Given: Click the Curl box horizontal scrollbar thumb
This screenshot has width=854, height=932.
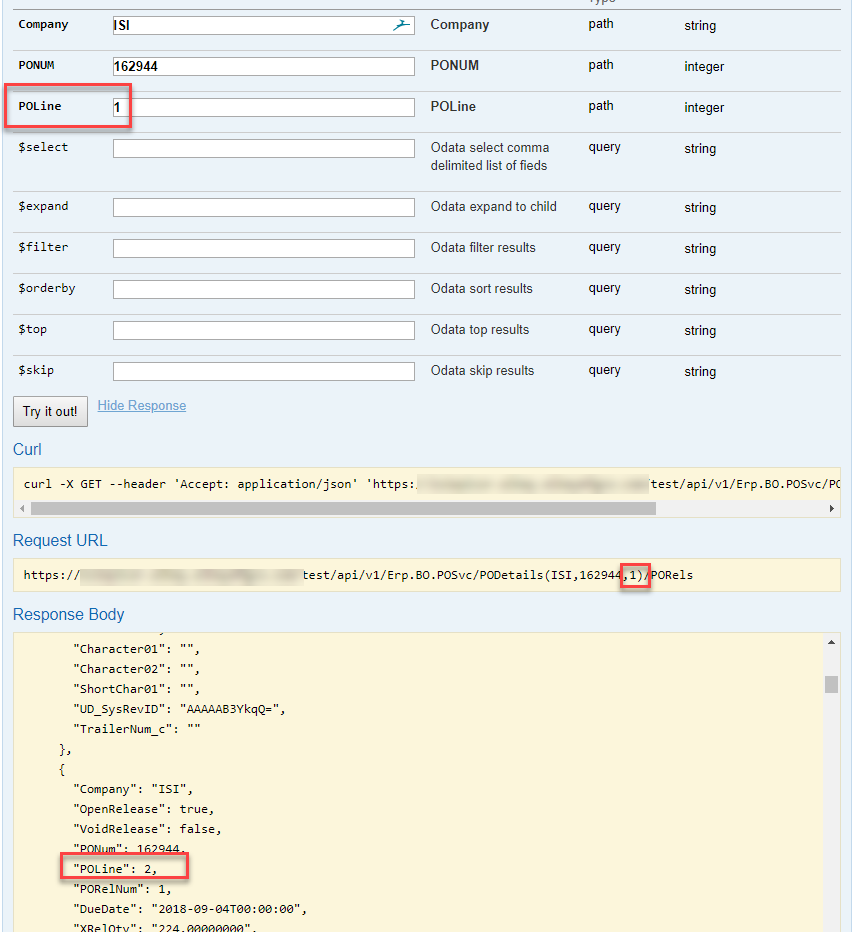Looking at the screenshot, I should (x=343, y=508).
